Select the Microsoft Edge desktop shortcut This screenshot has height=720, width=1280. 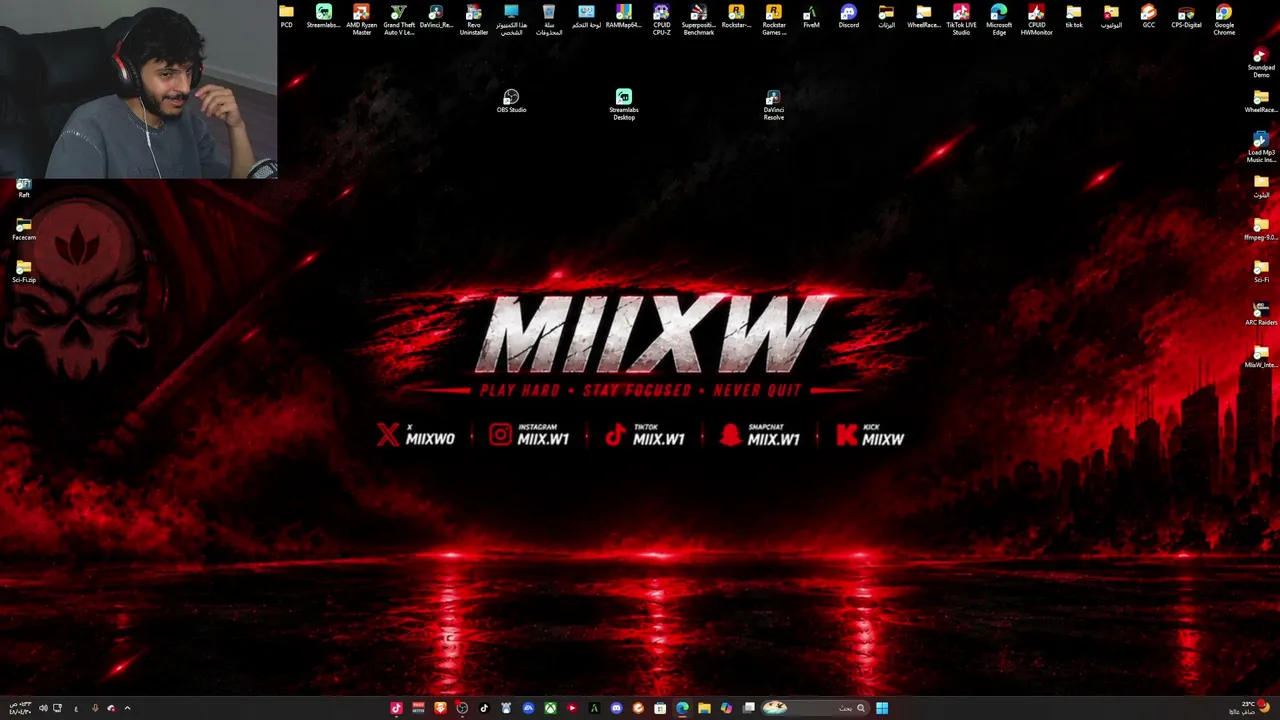(999, 19)
